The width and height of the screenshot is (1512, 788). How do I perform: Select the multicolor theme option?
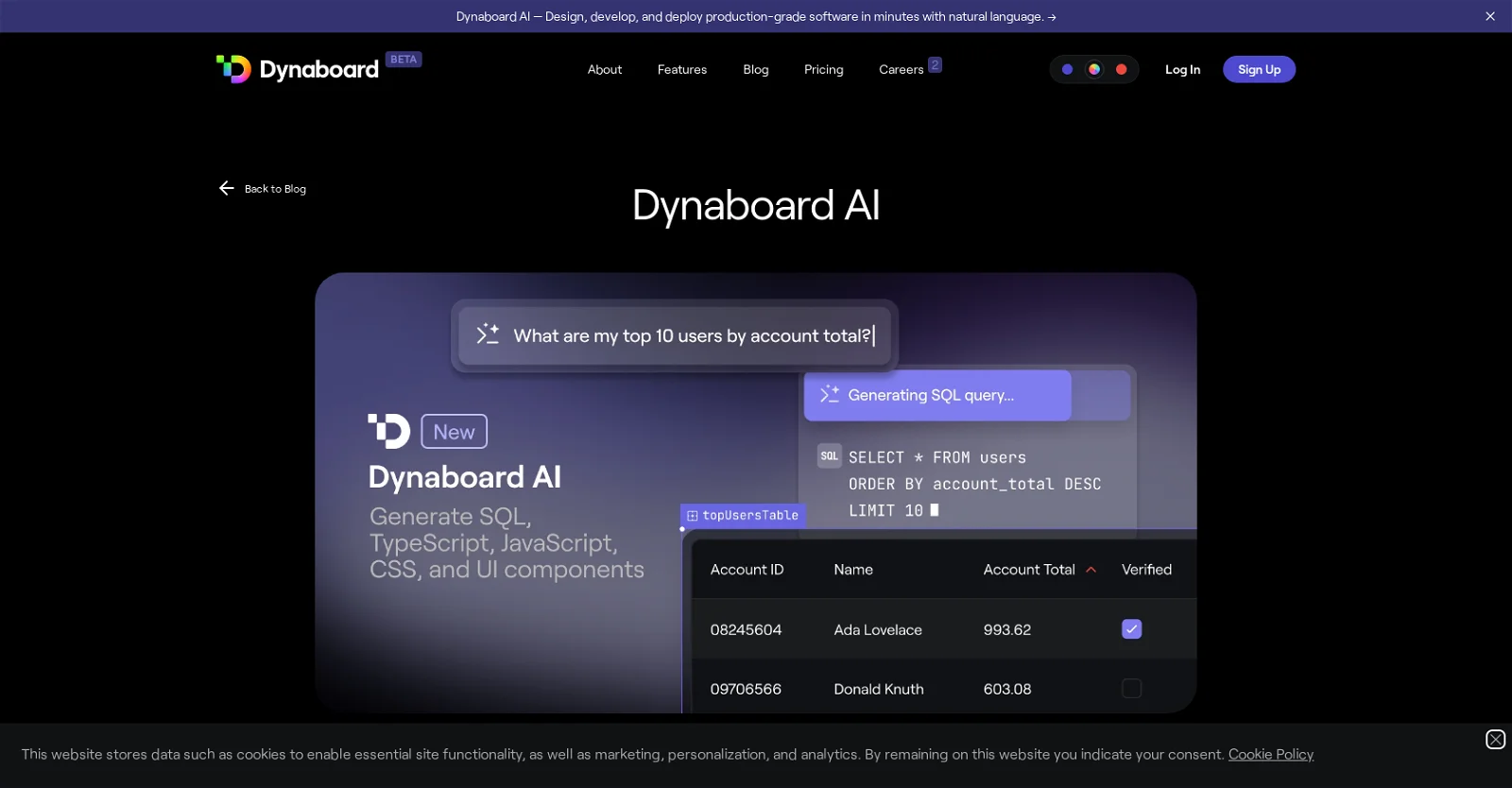[x=1093, y=69]
